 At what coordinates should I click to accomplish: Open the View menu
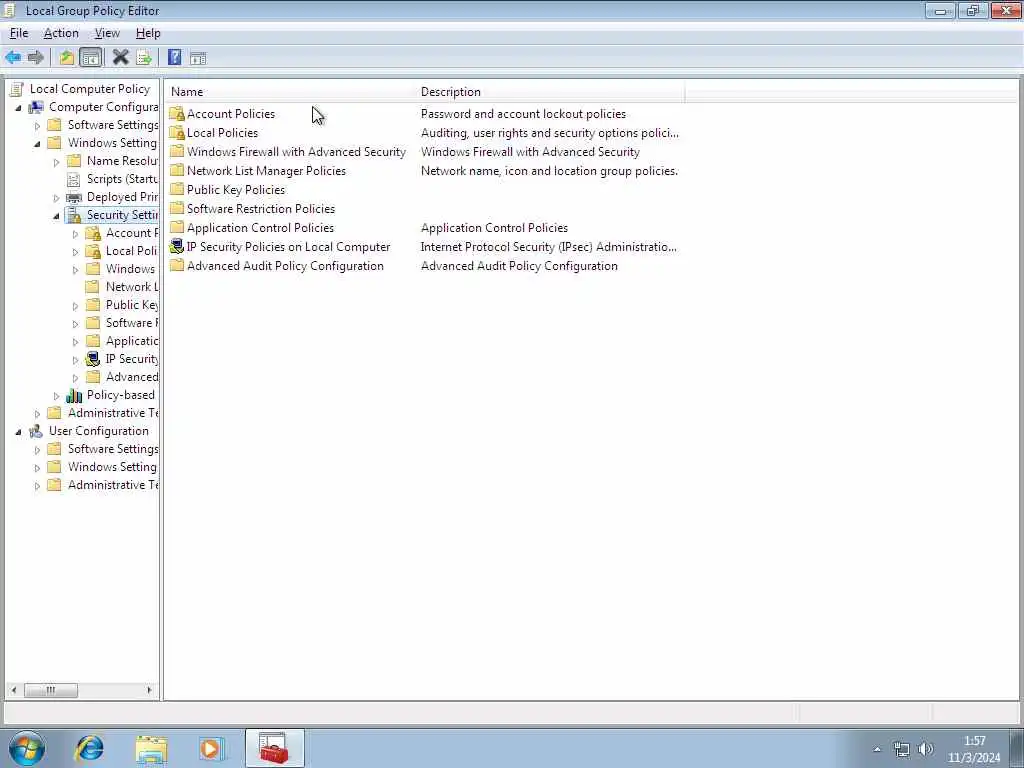point(107,33)
